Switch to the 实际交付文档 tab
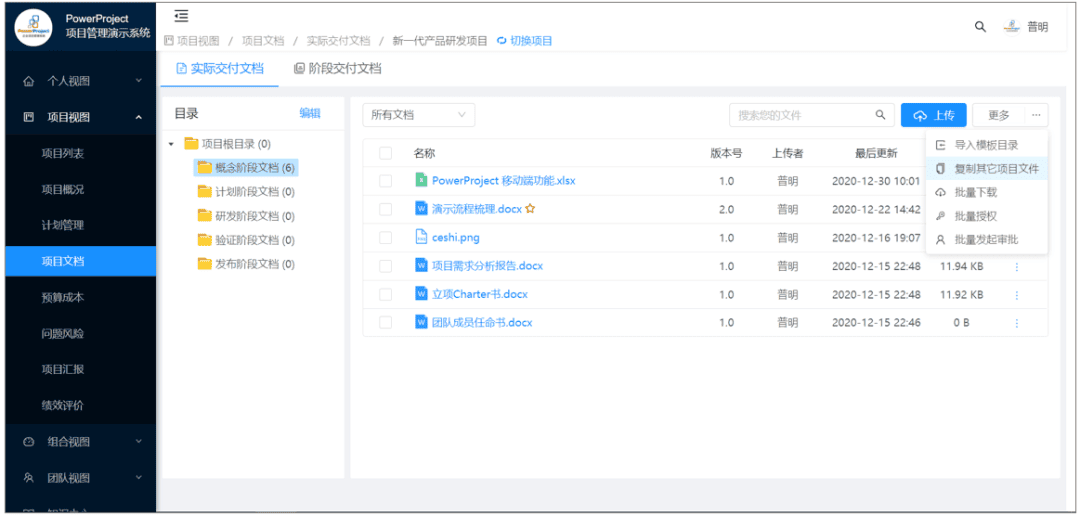This screenshot has height=516, width=1080. [x=220, y=69]
